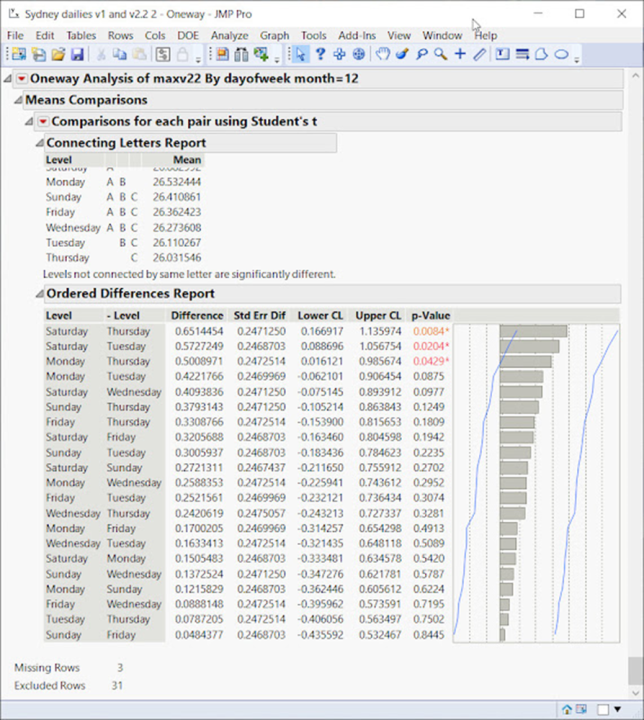
Task: Click the Help question mark tool
Action: 320,54
